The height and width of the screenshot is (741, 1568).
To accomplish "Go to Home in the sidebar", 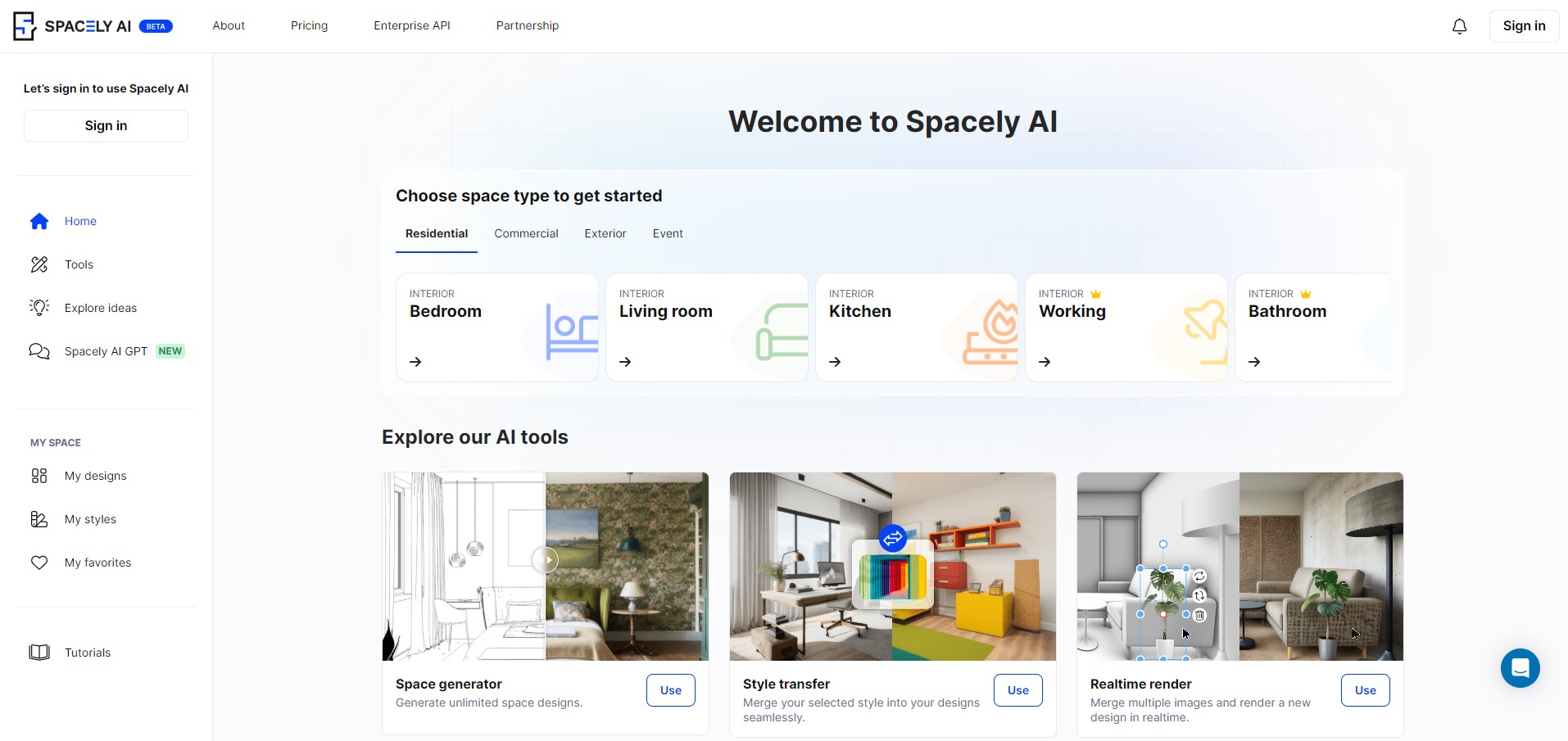I will pos(80,221).
